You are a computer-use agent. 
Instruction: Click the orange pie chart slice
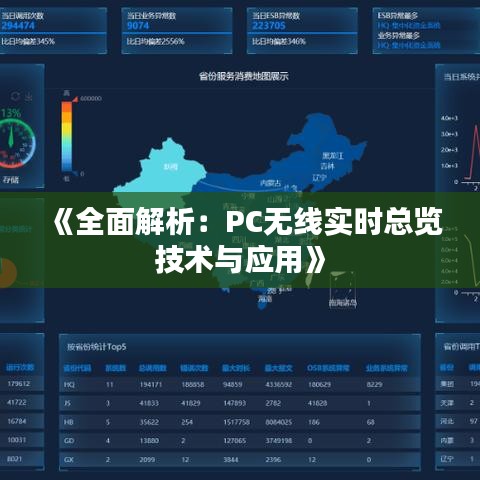click(8, 273)
